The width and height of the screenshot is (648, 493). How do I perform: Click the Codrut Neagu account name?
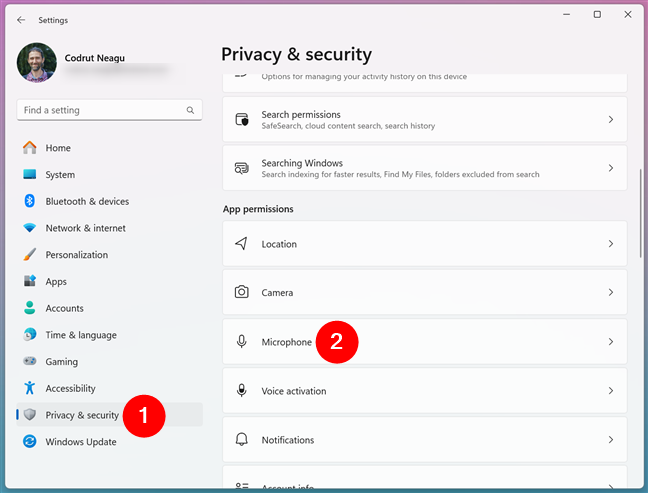click(95, 58)
